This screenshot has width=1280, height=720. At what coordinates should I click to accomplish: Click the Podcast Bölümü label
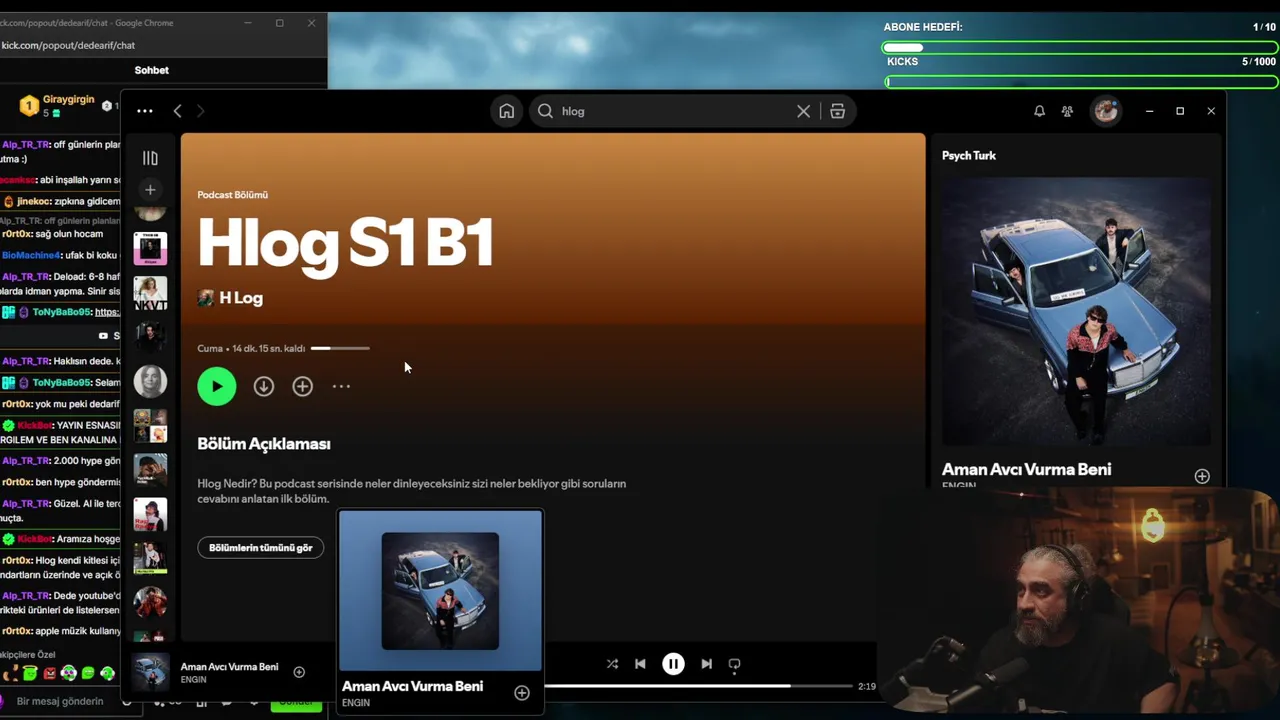coord(233,195)
